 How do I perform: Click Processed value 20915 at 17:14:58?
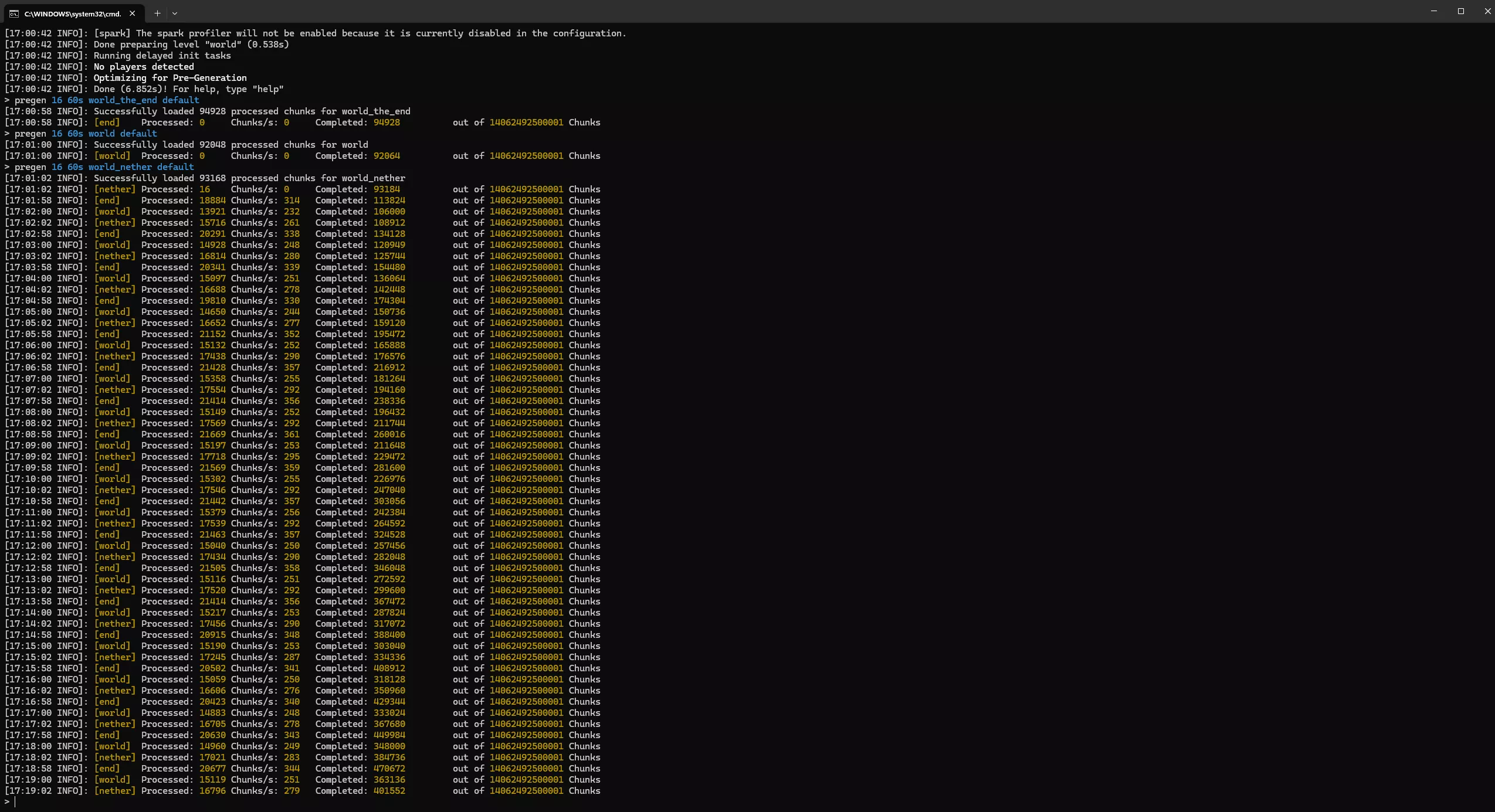coord(212,635)
